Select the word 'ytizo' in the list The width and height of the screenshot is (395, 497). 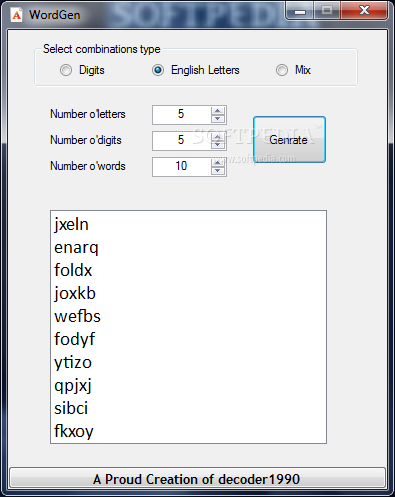(x=73, y=362)
